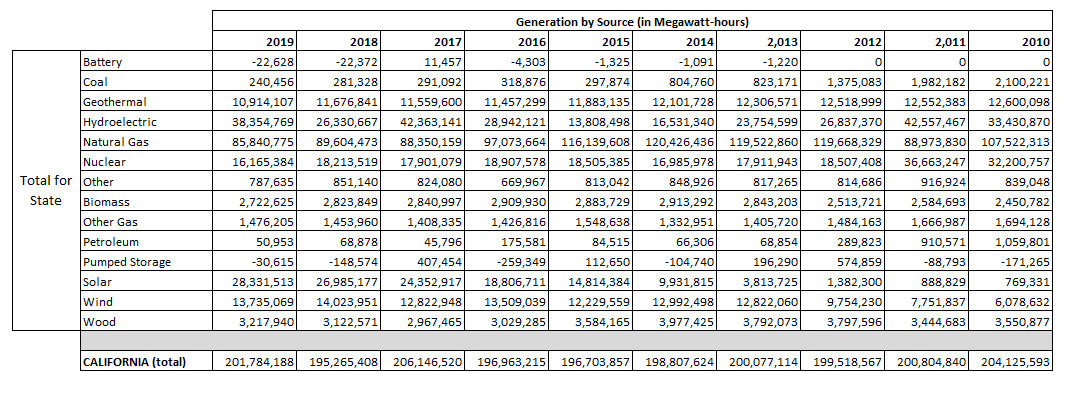Screen dimensions: 1071x395
Task: Click Pumped Storage value for 2018
Action: coord(338,262)
